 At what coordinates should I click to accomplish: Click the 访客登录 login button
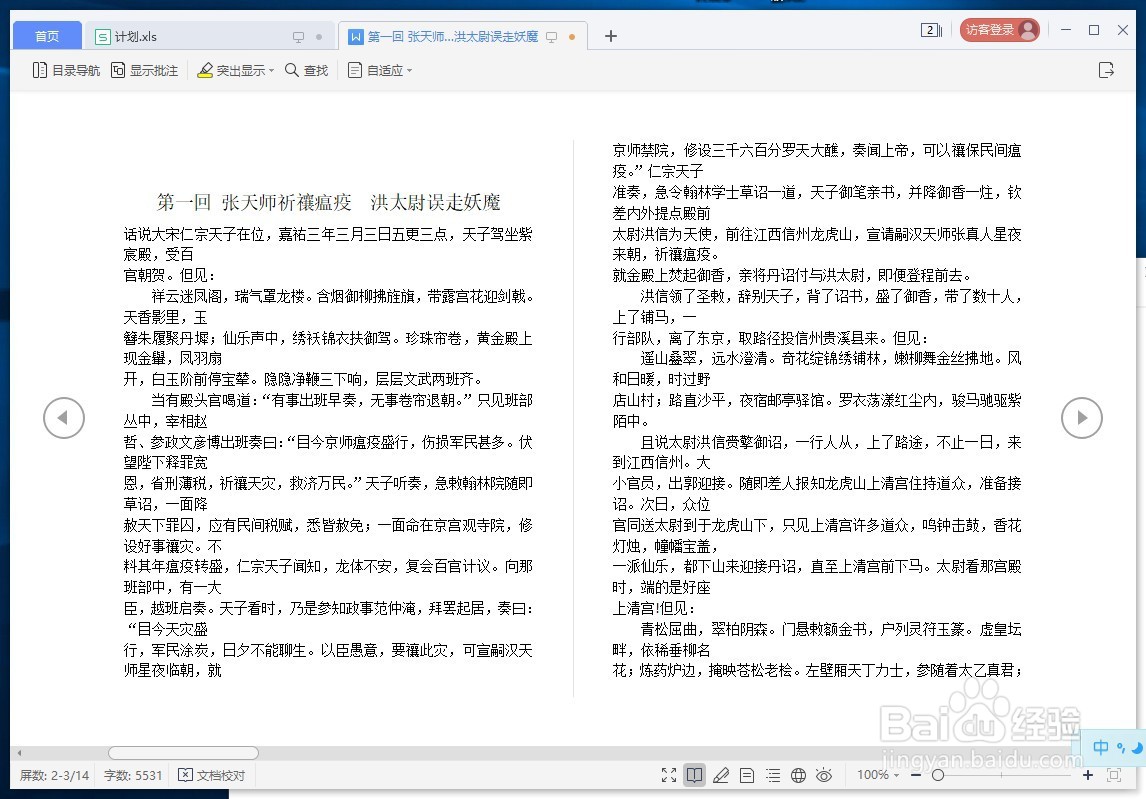pyautogui.click(x=999, y=30)
